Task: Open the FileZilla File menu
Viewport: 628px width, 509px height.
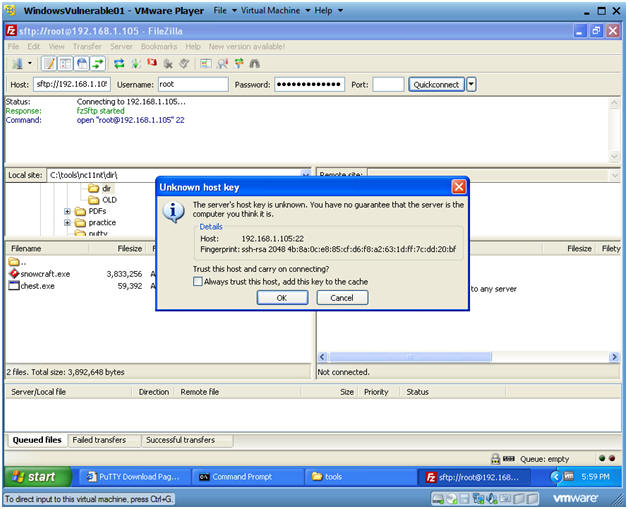Action: click(13, 46)
